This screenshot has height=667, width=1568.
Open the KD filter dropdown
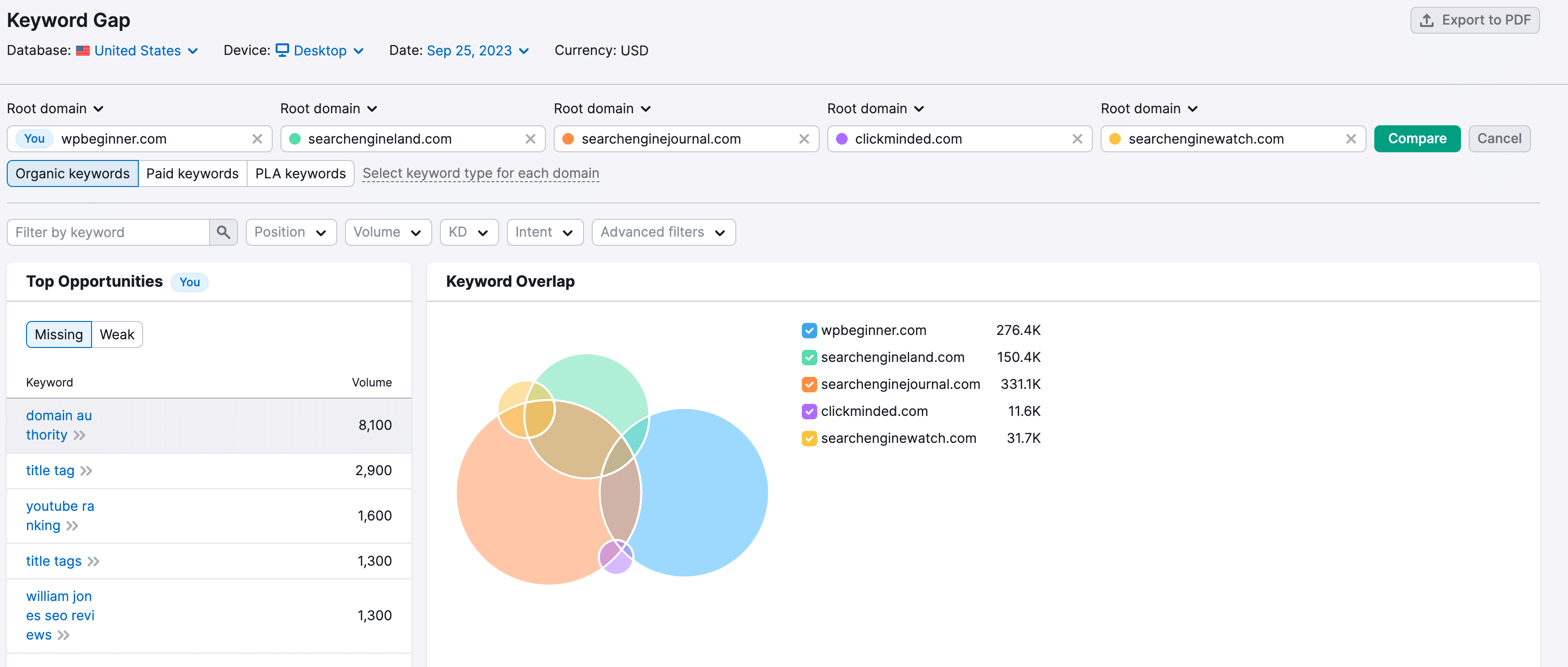pos(469,232)
